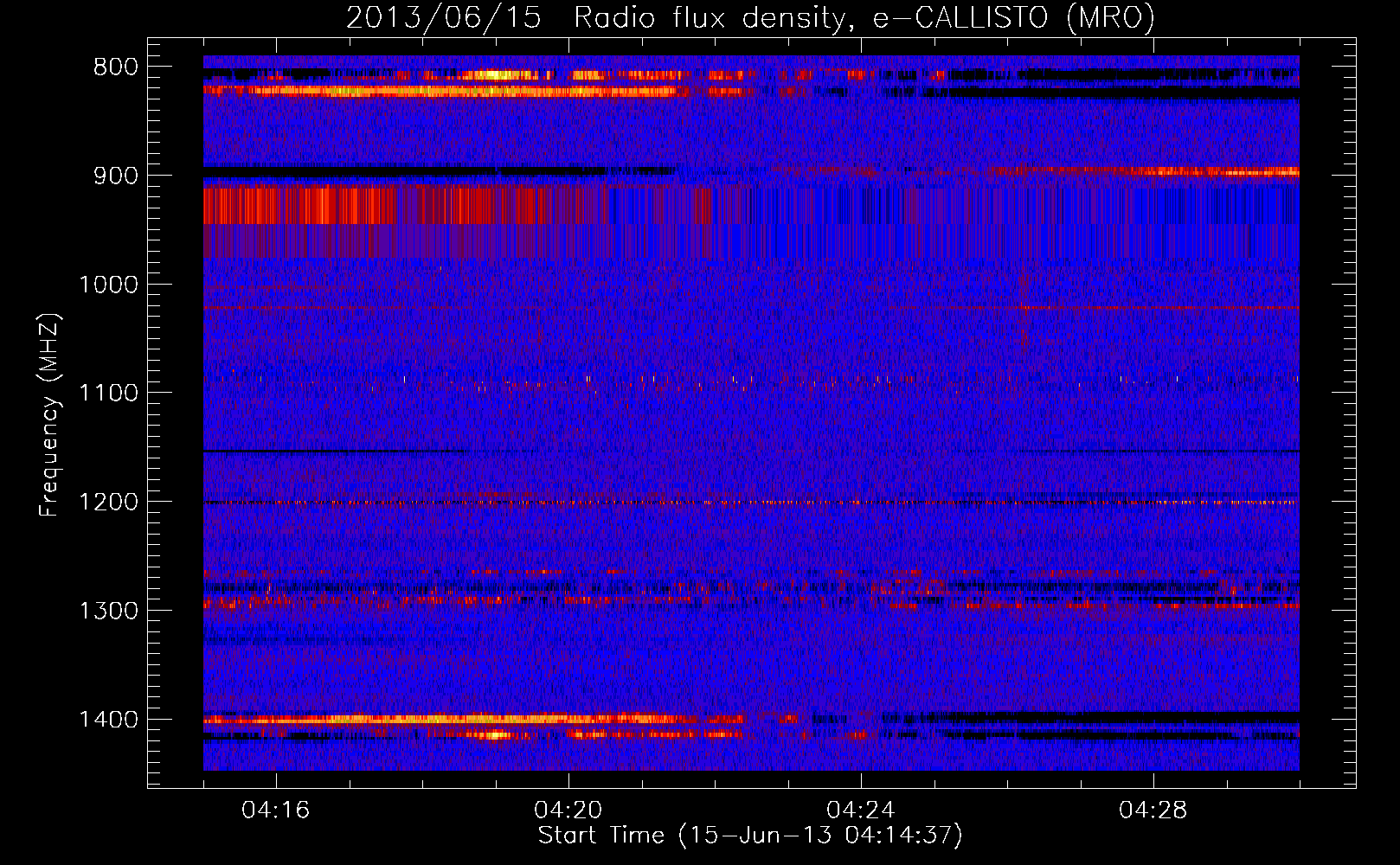
Task: Select the 900 frequency axis label
Action: point(116,176)
